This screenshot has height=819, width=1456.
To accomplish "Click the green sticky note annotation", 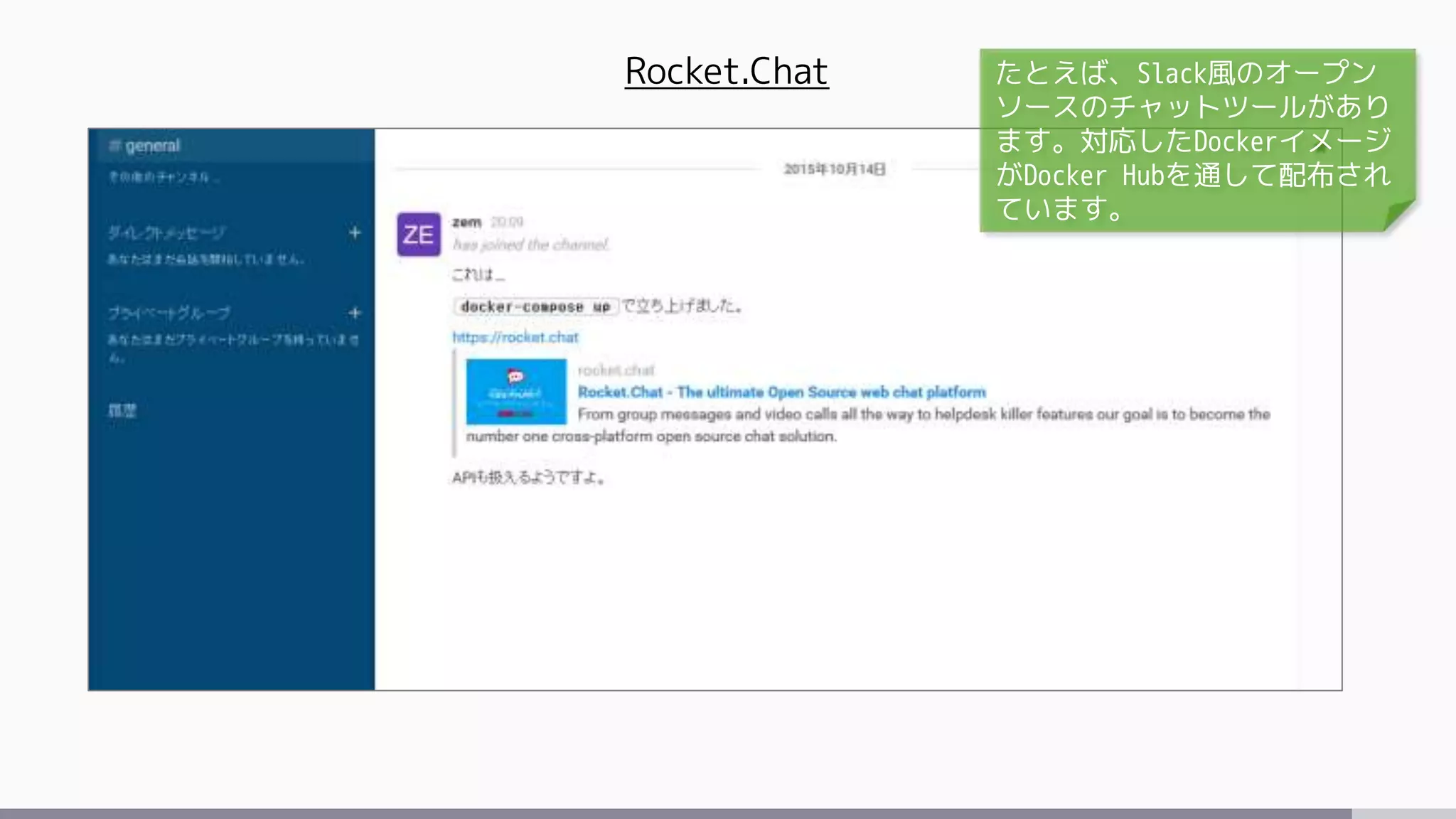I will pos(1197,140).
